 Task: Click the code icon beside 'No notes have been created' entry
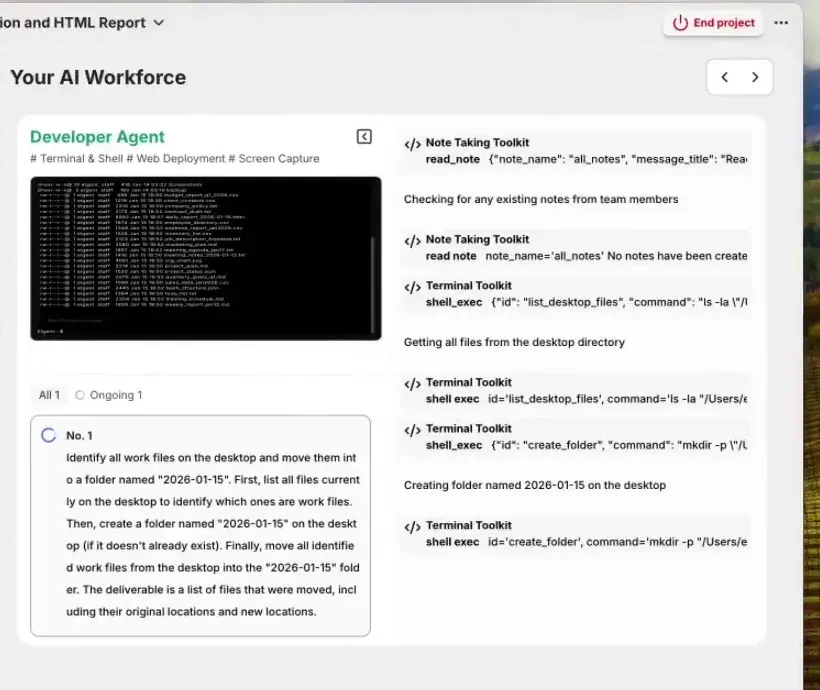click(x=412, y=241)
